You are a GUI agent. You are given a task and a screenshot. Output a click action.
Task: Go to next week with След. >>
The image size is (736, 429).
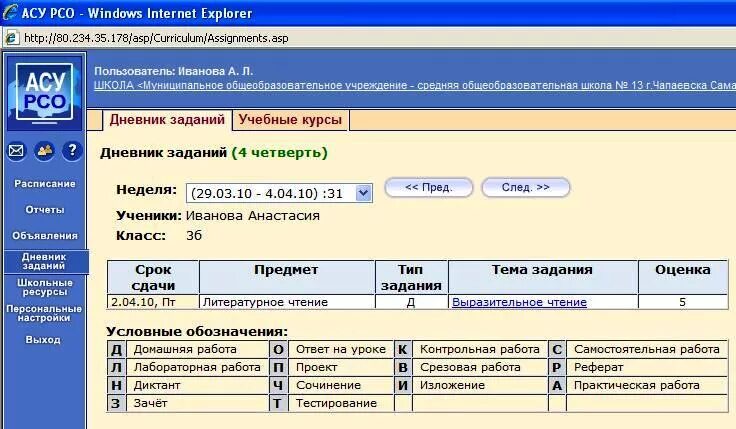pyautogui.click(x=526, y=187)
